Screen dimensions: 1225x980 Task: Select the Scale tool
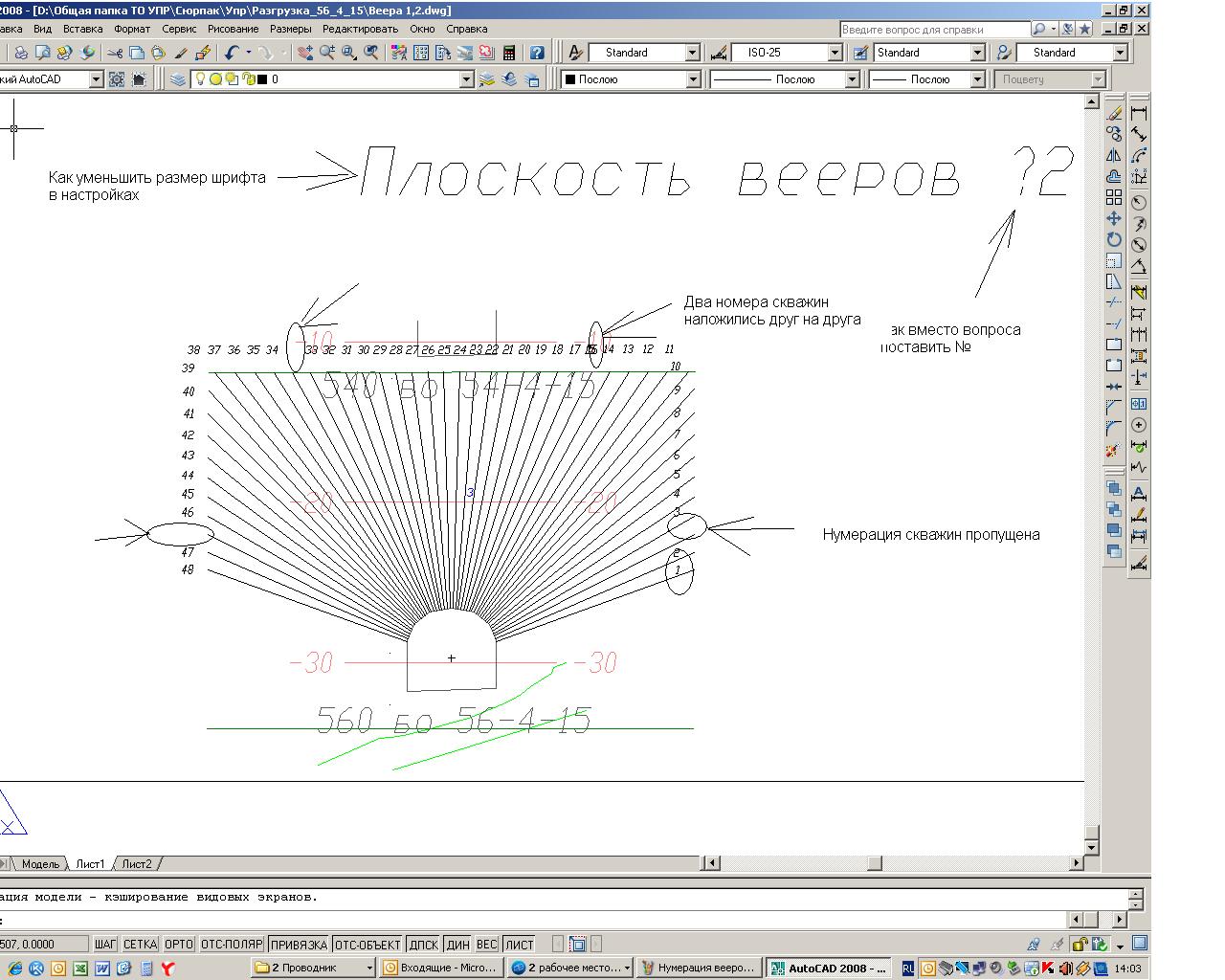tap(1114, 260)
